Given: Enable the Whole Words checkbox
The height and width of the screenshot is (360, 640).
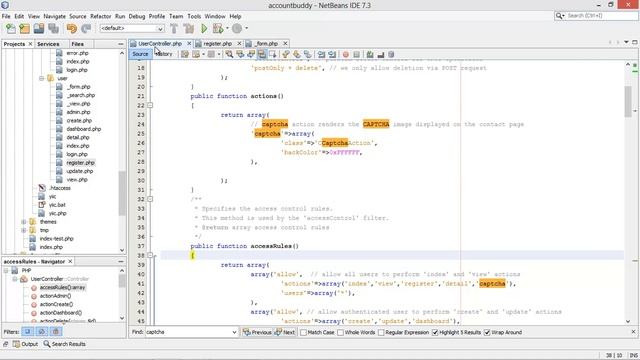Looking at the screenshot, I should click(x=340, y=332).
